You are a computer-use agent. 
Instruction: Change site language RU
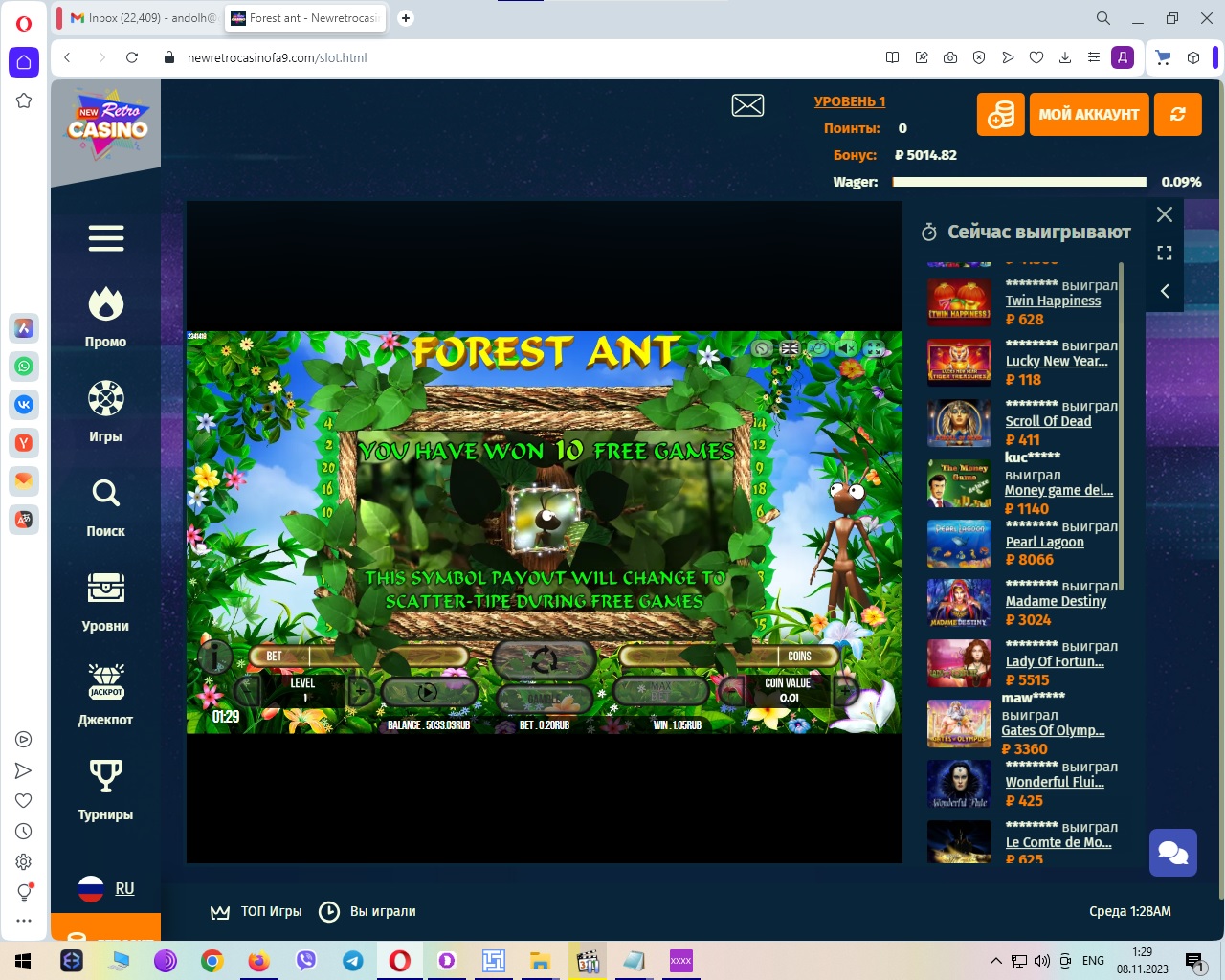[106, 889]
